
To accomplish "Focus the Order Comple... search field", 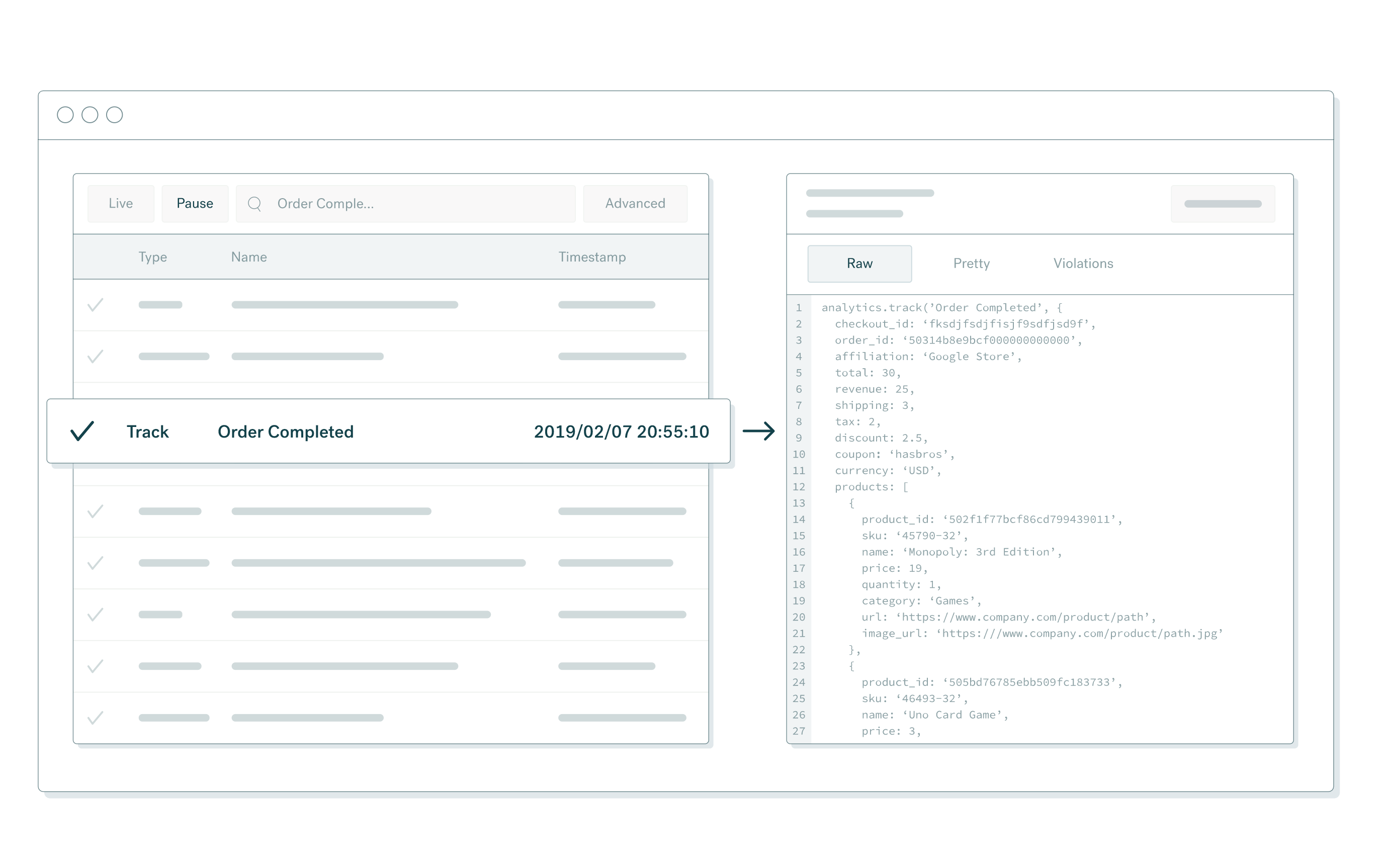I will pos(405,203).
